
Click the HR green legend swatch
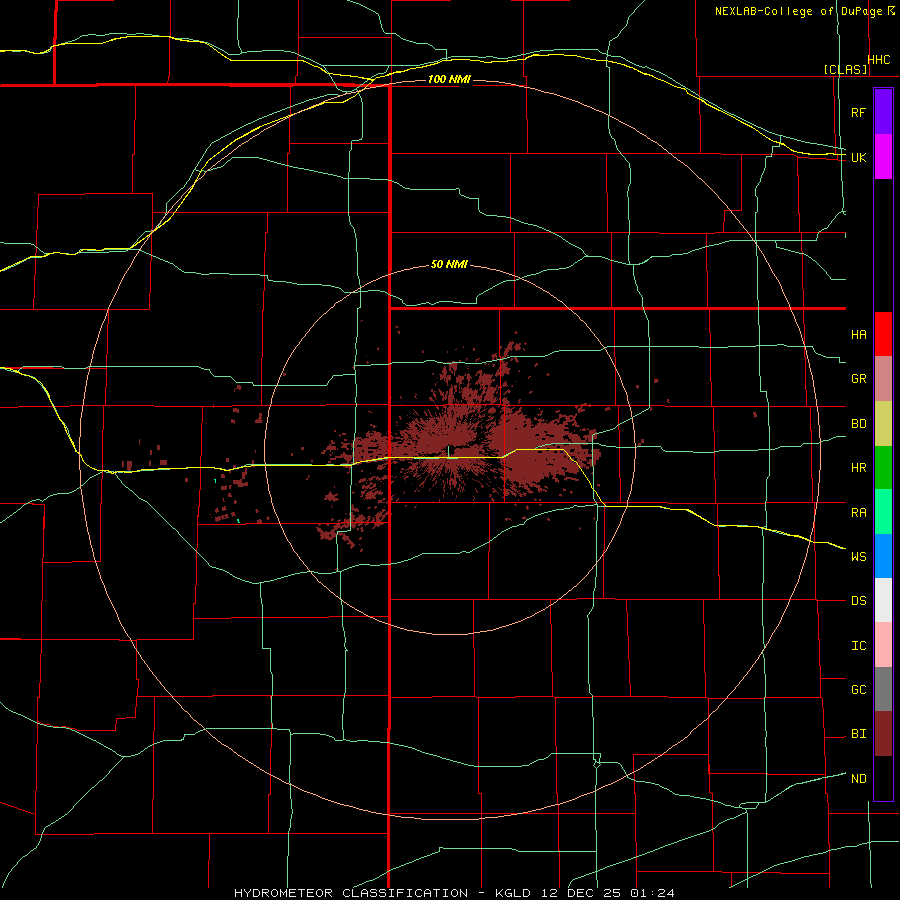coord(883,467)
